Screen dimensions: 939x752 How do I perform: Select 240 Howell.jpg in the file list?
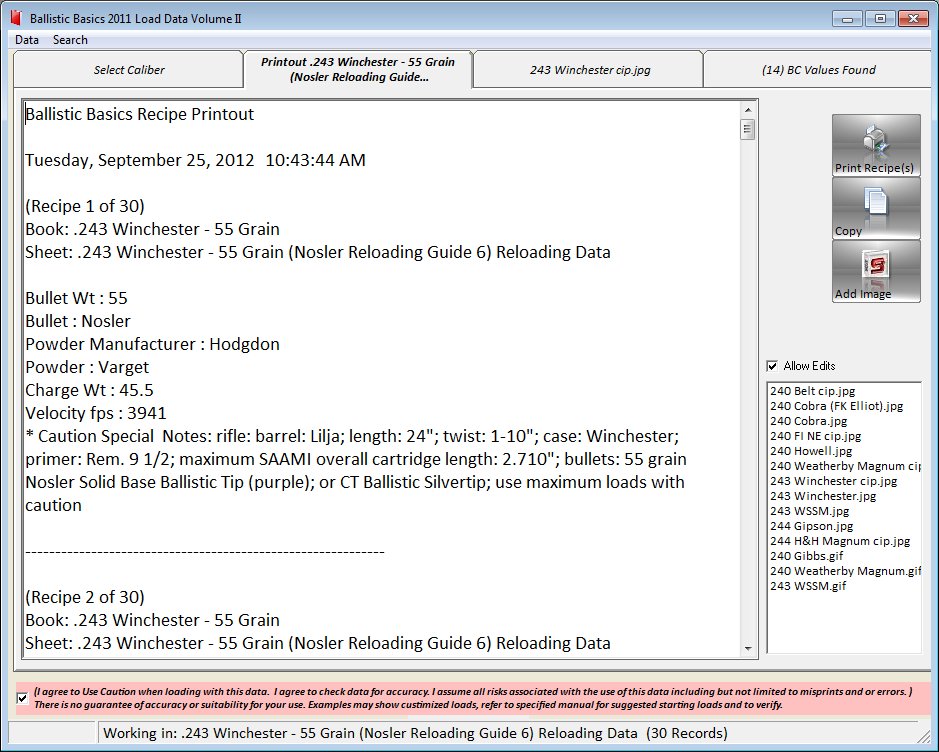point(809,451)
